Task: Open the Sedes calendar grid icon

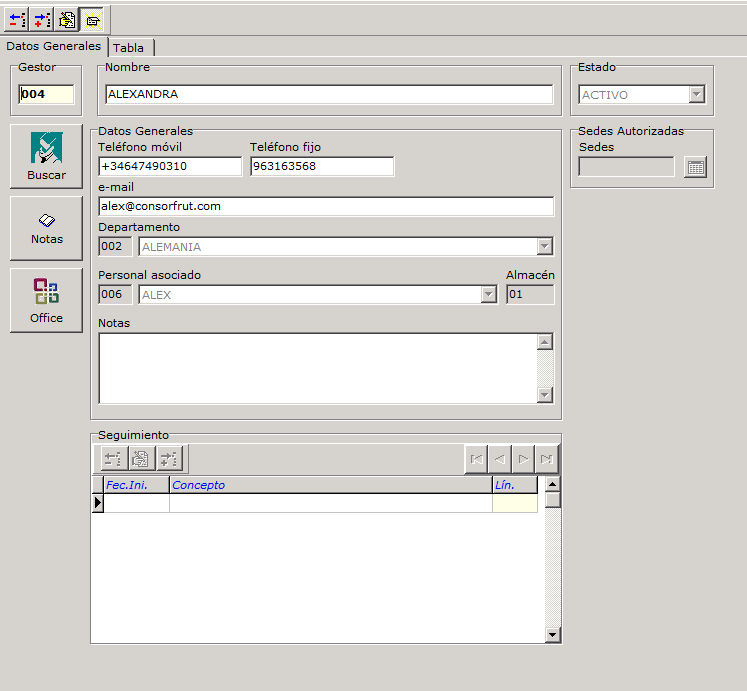Action: pos(696,167)
